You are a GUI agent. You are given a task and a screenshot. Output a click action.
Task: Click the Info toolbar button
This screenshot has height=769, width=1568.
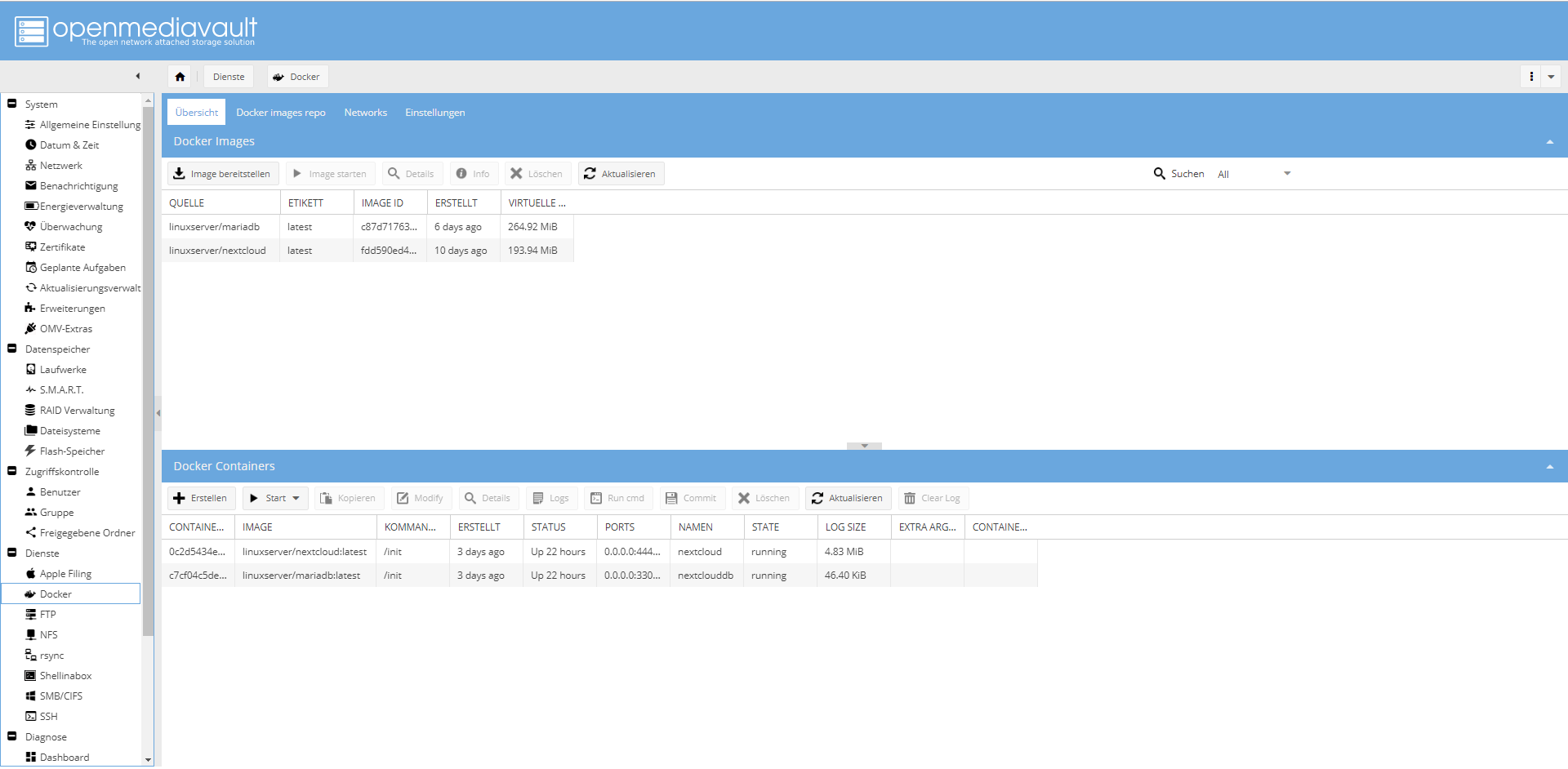pyautogui.click(x=474, y=174)
